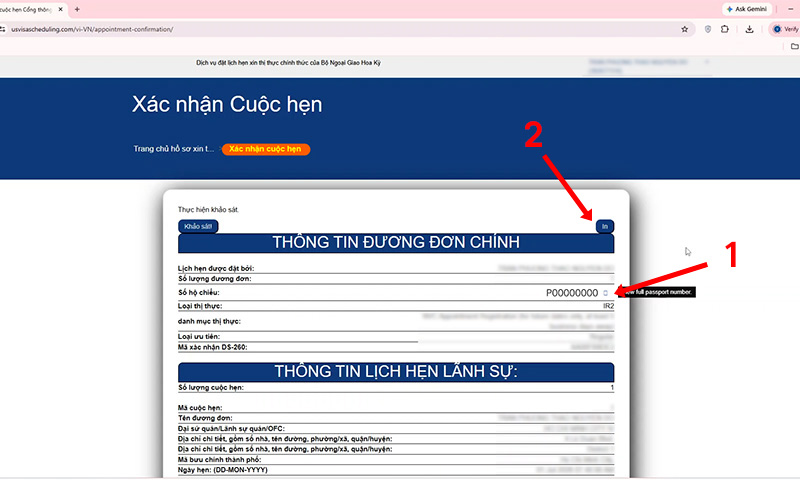Screen dimensions: 800x500
Task: Click the 'Mã cuộc hẹn:' label
Action: coord(200,408)
